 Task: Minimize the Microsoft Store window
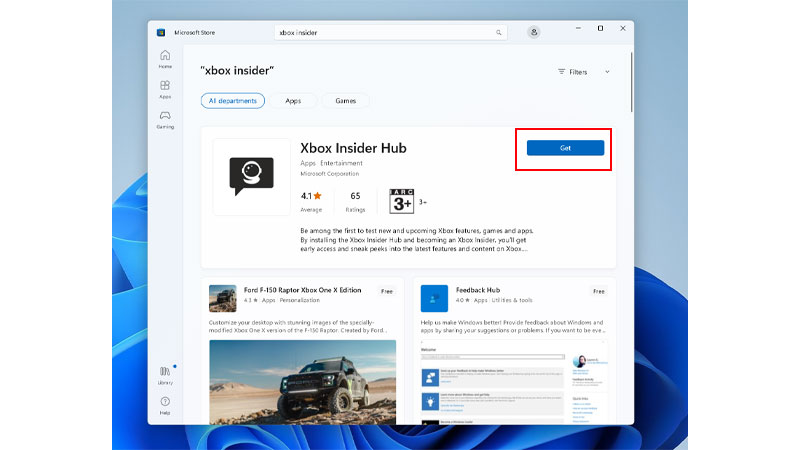[578, 29]
